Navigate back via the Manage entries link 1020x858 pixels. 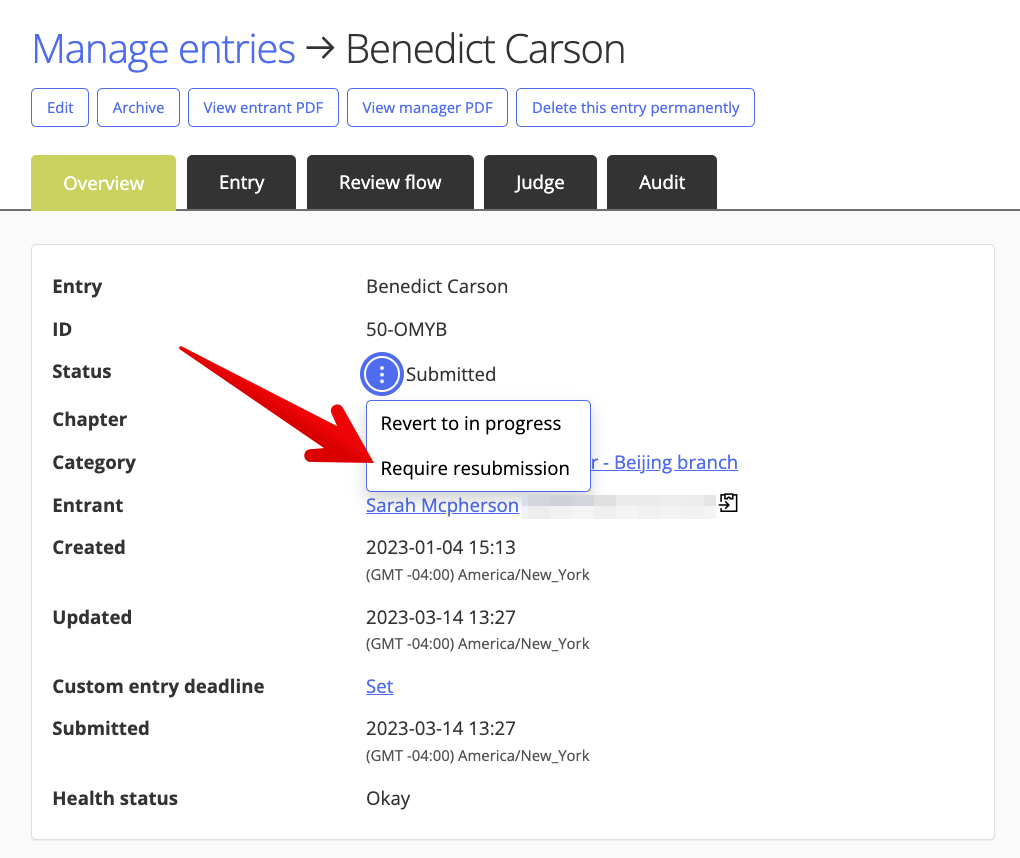[163, 48]
